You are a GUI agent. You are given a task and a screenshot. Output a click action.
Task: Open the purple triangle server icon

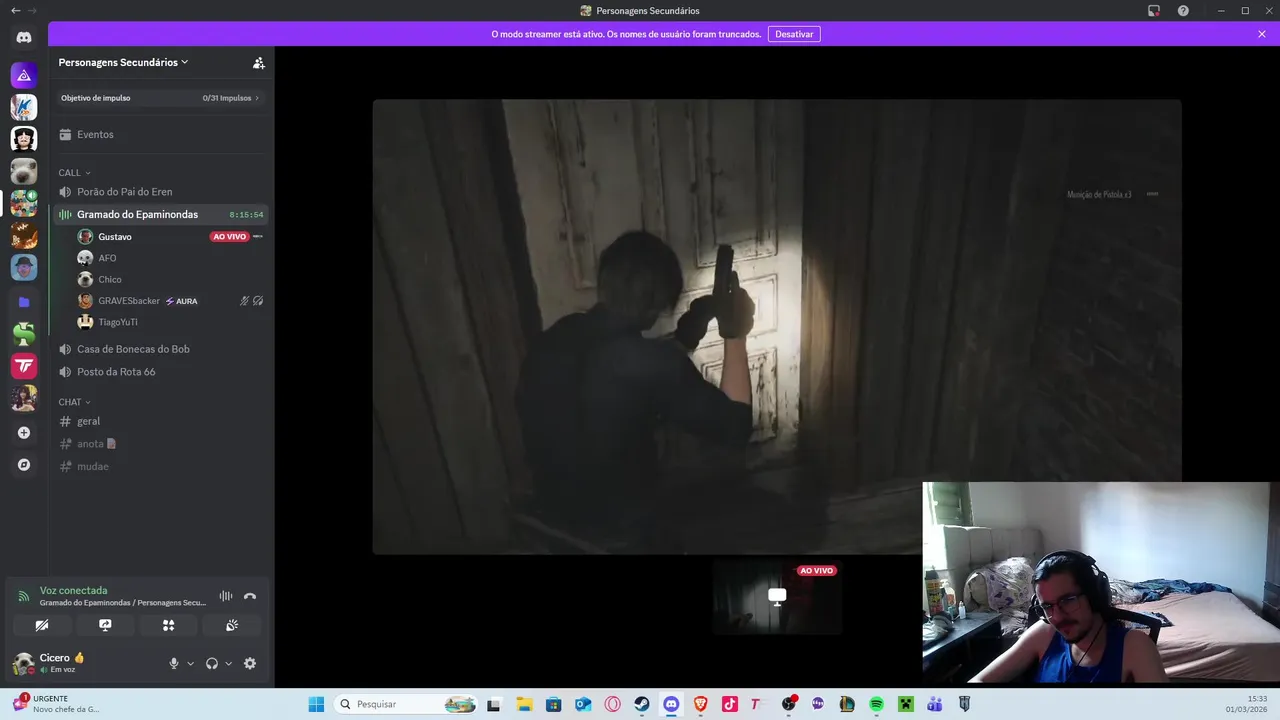24,75
